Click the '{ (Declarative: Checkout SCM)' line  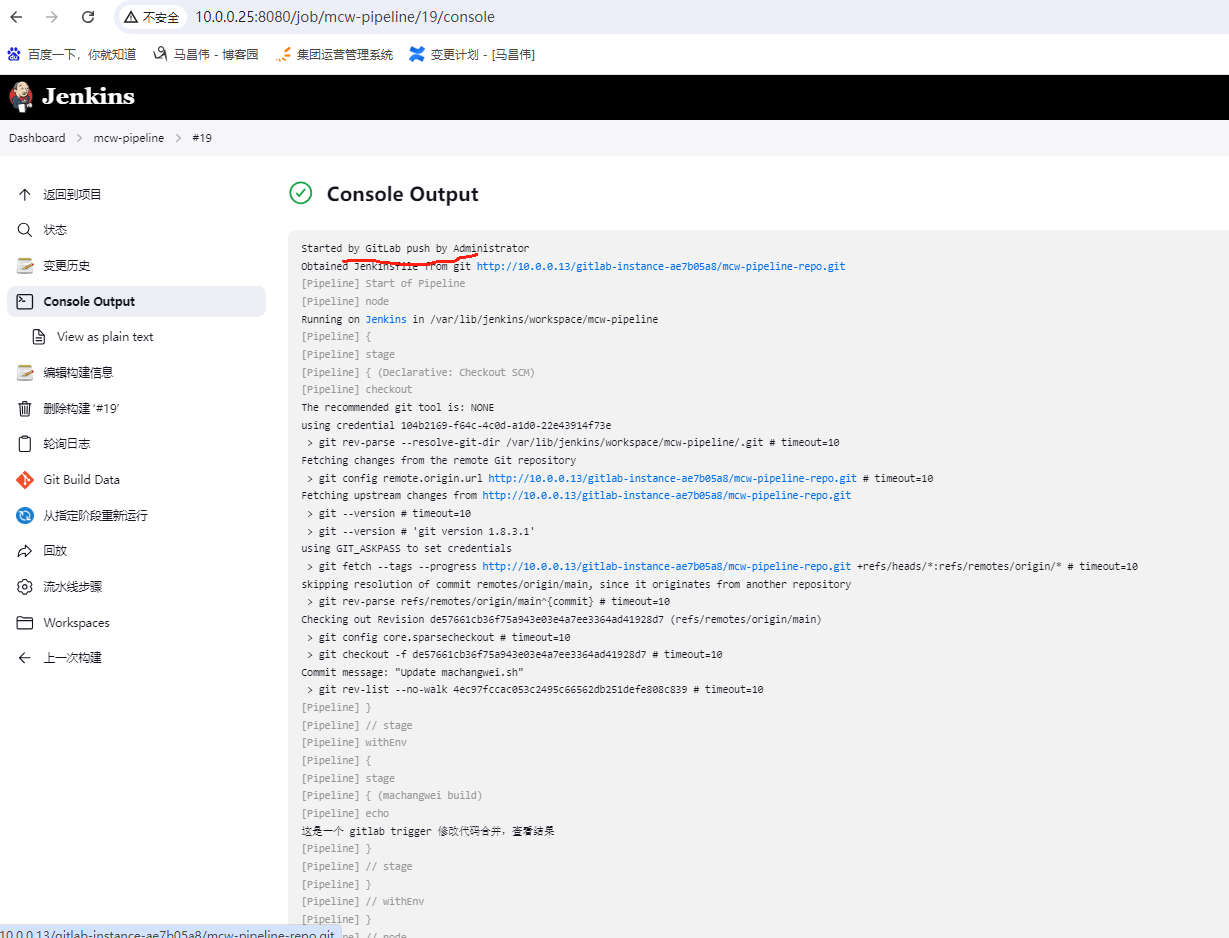tap(418, 372)
